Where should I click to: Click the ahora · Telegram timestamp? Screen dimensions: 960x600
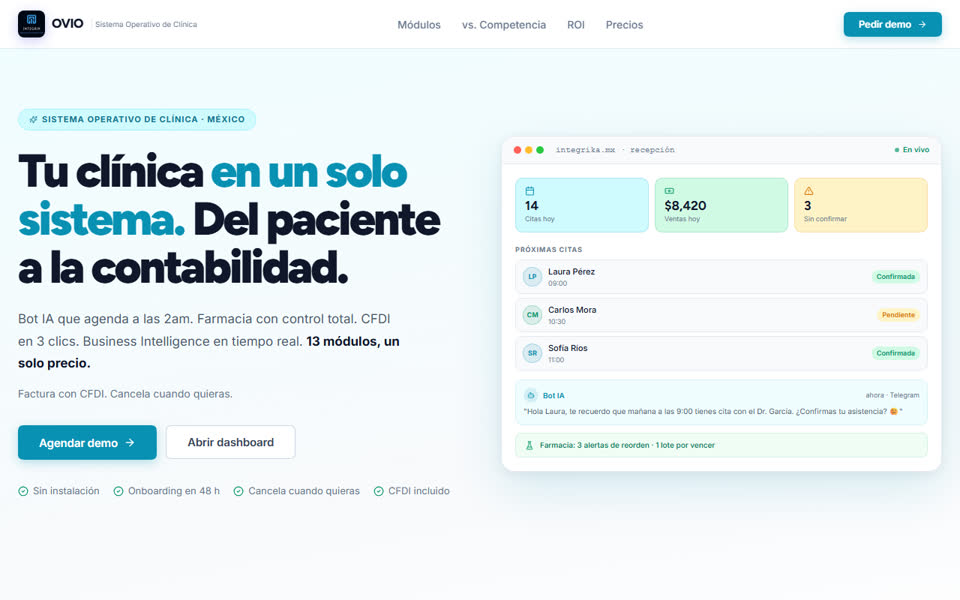click(x=892, y=396)
